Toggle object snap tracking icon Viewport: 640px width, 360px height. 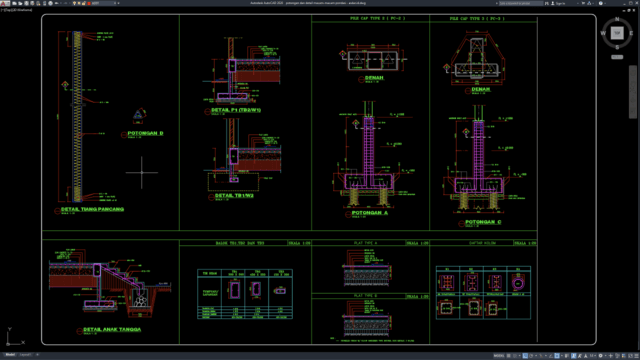pyautogui.click(x=550, y=356)
